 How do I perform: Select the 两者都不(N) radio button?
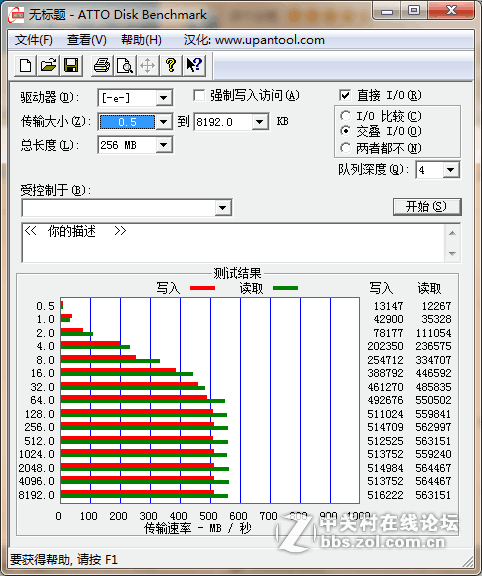pos(345,148)
